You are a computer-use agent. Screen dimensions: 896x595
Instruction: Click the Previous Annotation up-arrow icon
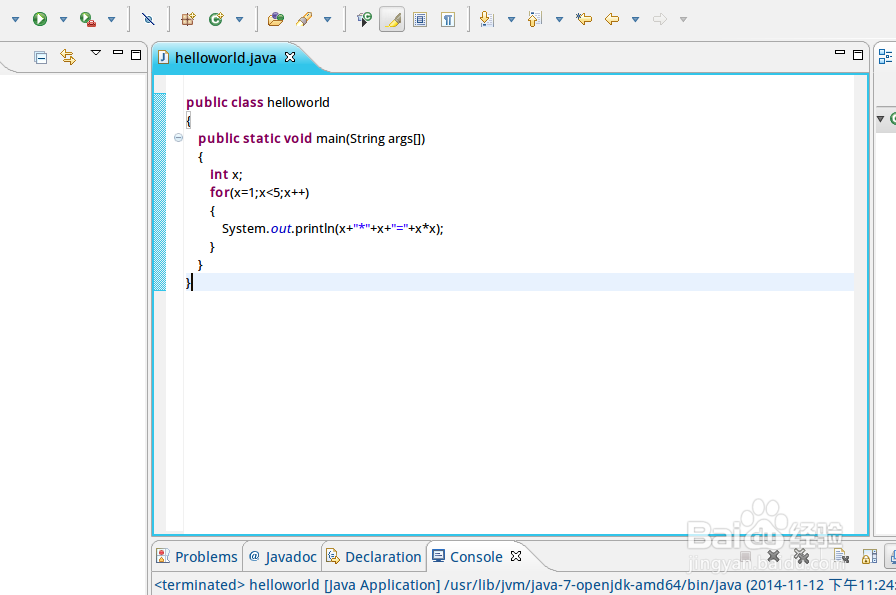[534, 19]
